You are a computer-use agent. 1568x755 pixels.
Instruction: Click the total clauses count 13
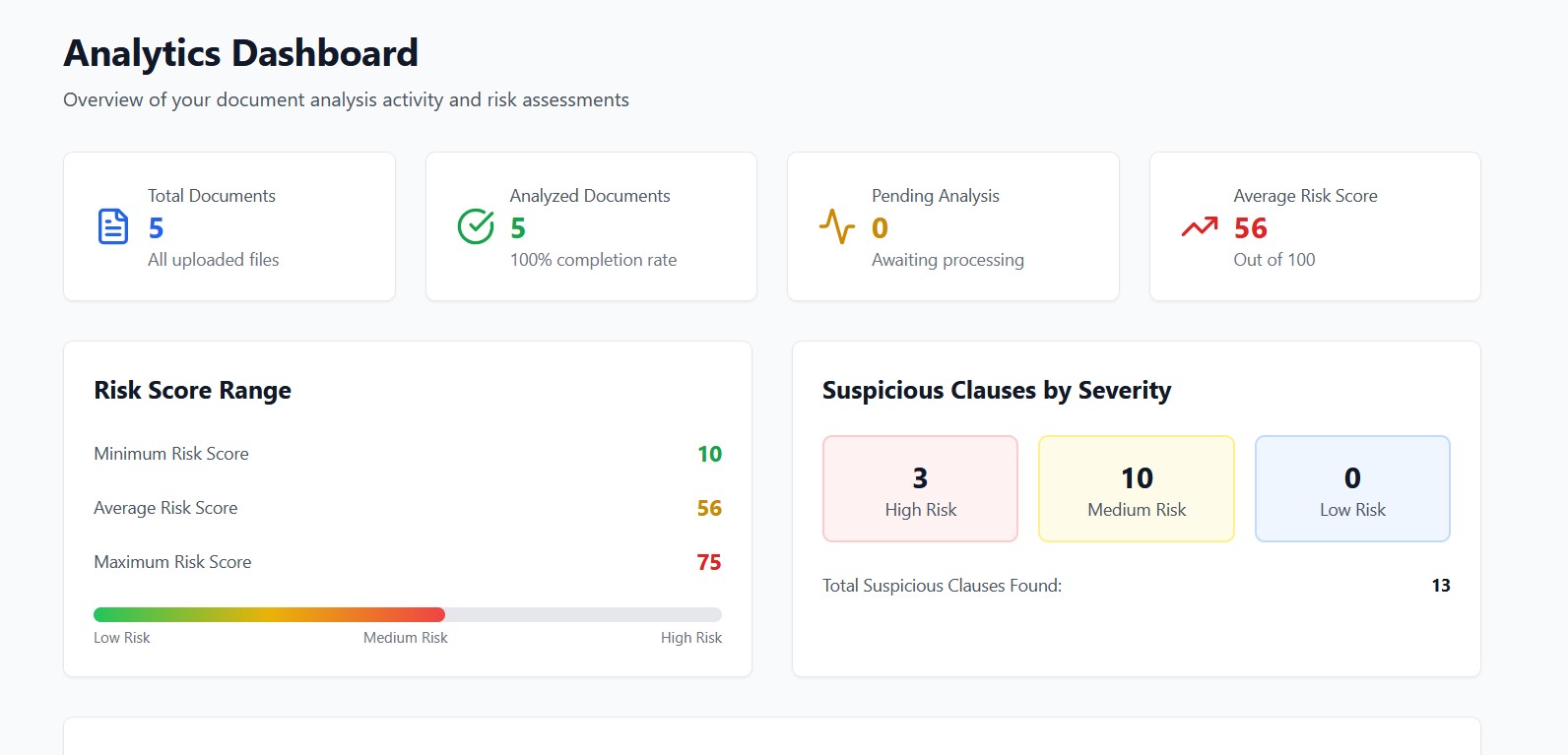pyautogui.click(x=1441, y=586)
